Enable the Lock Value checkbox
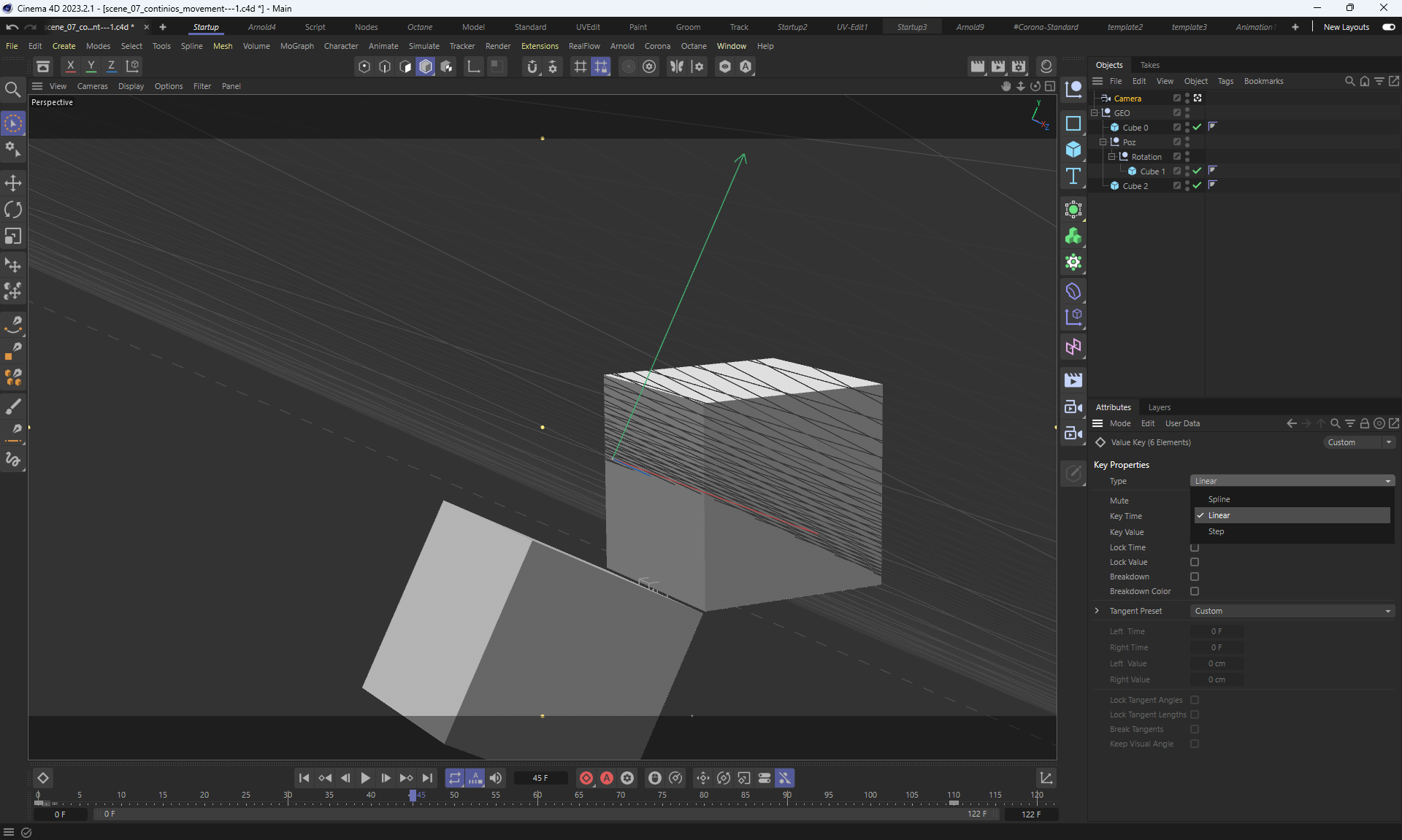The width and height of the screenshot is (1402, 840). [1195, 562]
